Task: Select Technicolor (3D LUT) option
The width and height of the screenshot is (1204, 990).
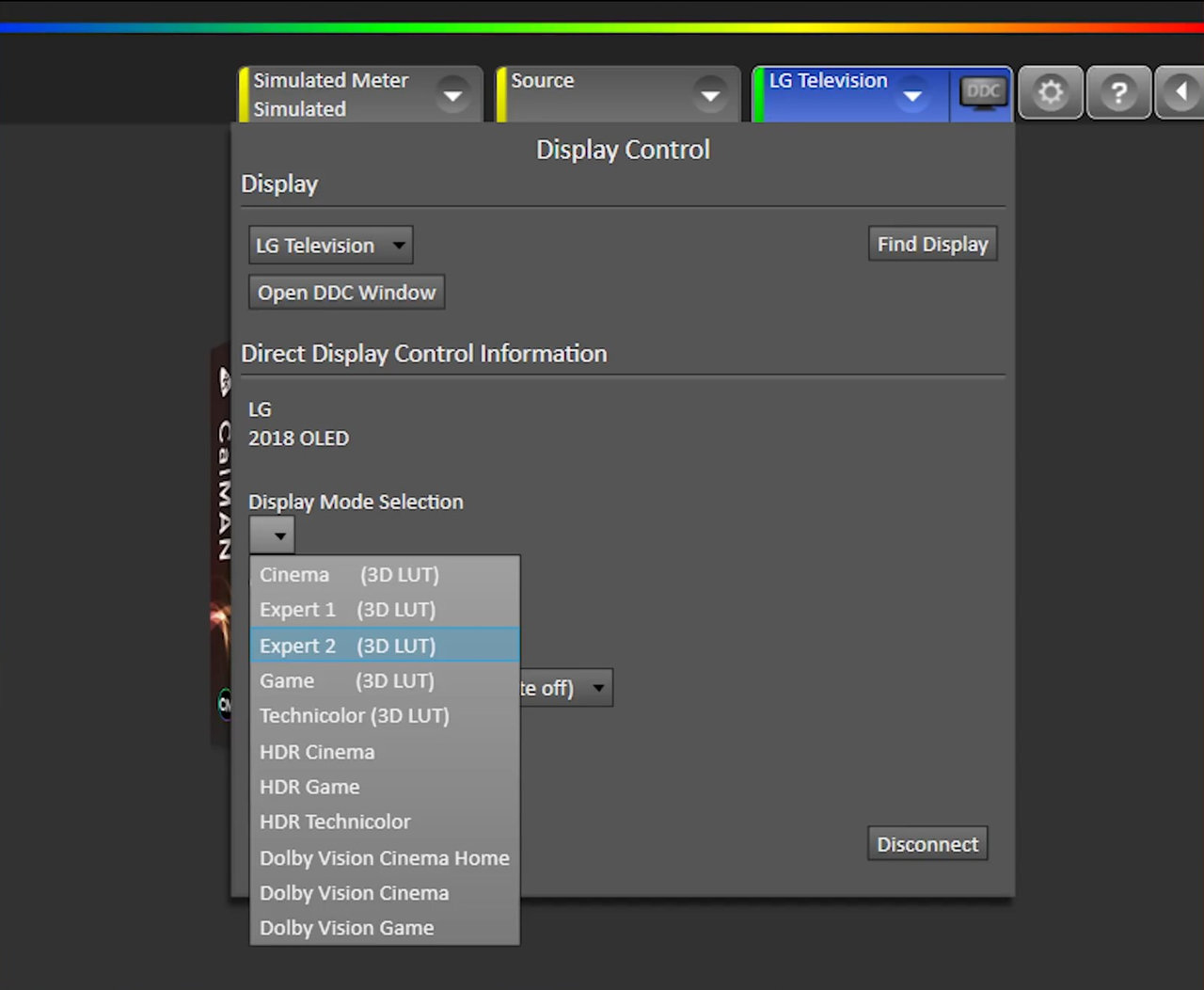Action: [354, 716]
